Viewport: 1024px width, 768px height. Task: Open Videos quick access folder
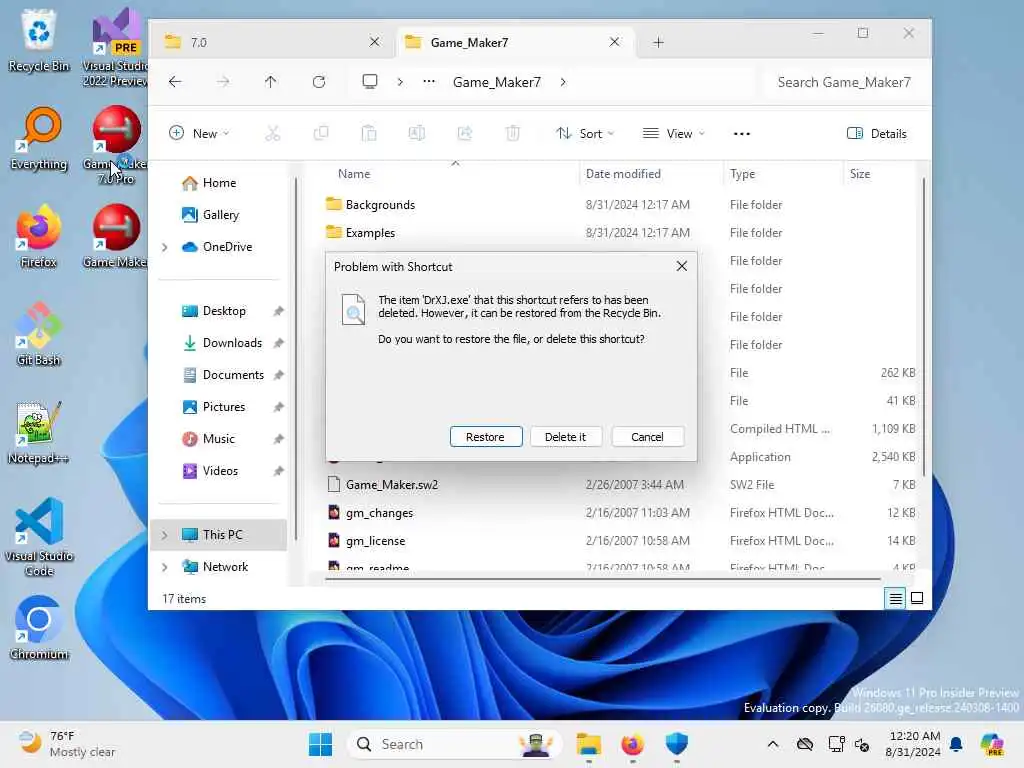(x=220, y=471)
